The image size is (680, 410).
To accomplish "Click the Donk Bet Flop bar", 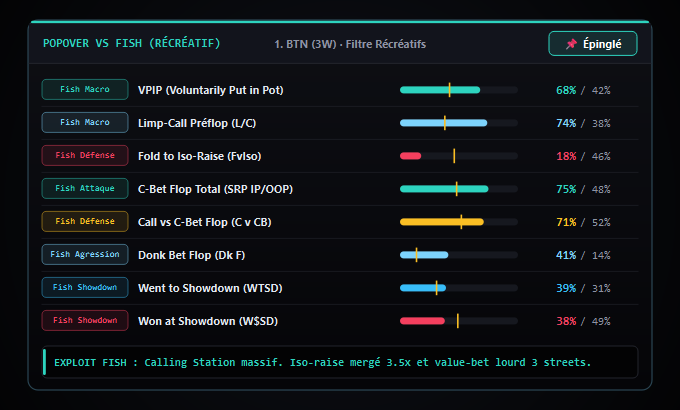I will click(459, 255).
